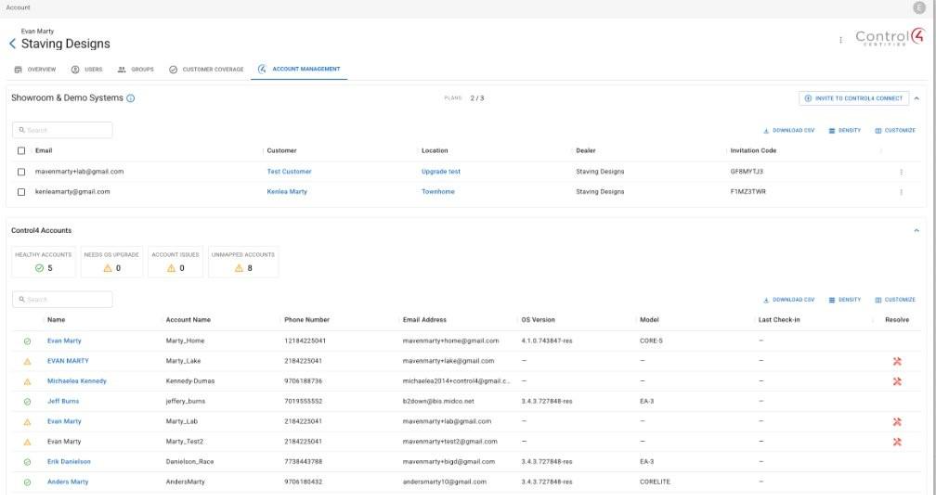Click the healthy status icon for AndersMarty
936x495 pixels.
click(x=27, y=482)
